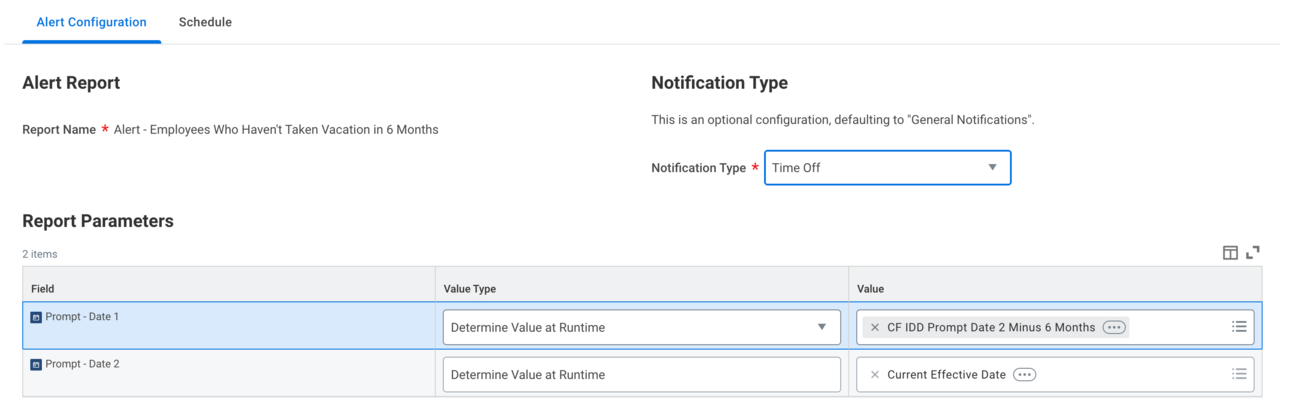Remove the Current Effective Date value
The image size is (1292, 412).
point(875,375)
